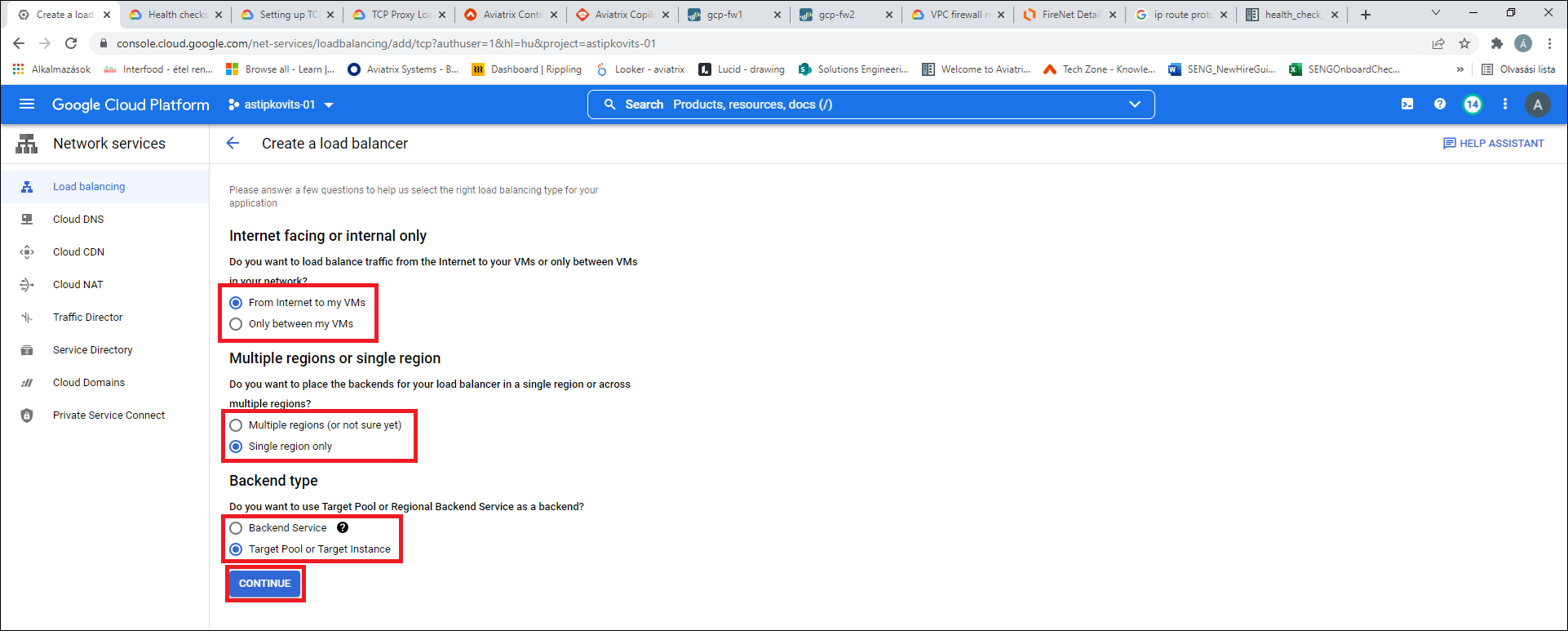This screenshot has height=631, width=1568.
Task: Reload the page using the browser refresh icon
Action: pos(71,43)
